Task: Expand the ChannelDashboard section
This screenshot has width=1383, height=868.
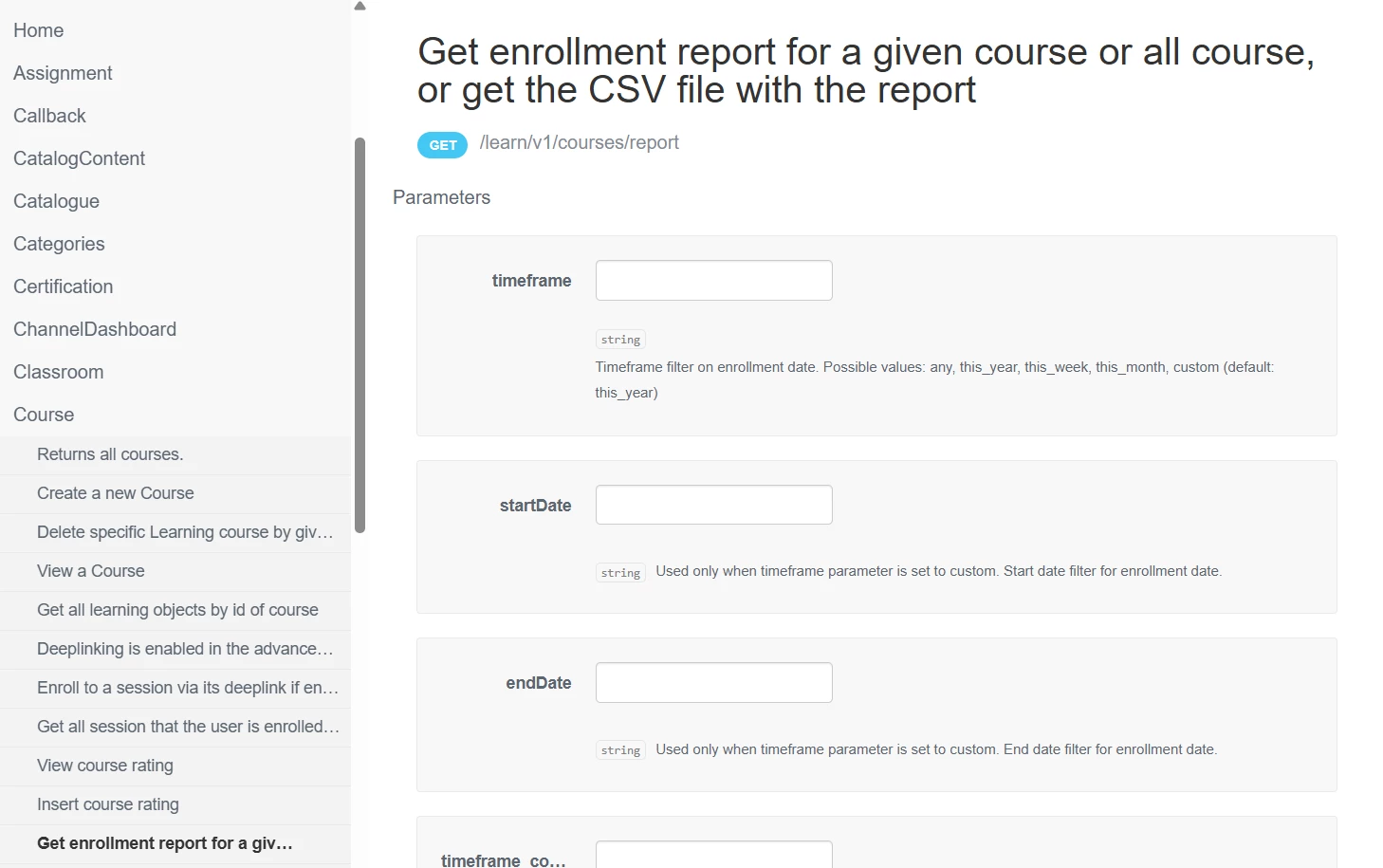Action: pos(95,329)
